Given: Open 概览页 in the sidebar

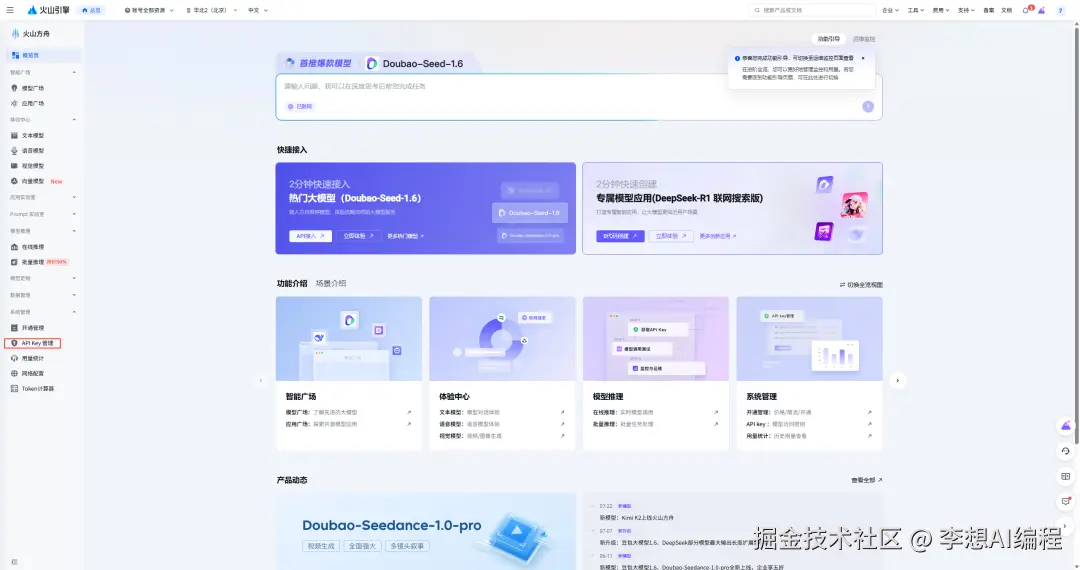Looking at the screenshot, I should pos(43,55).
